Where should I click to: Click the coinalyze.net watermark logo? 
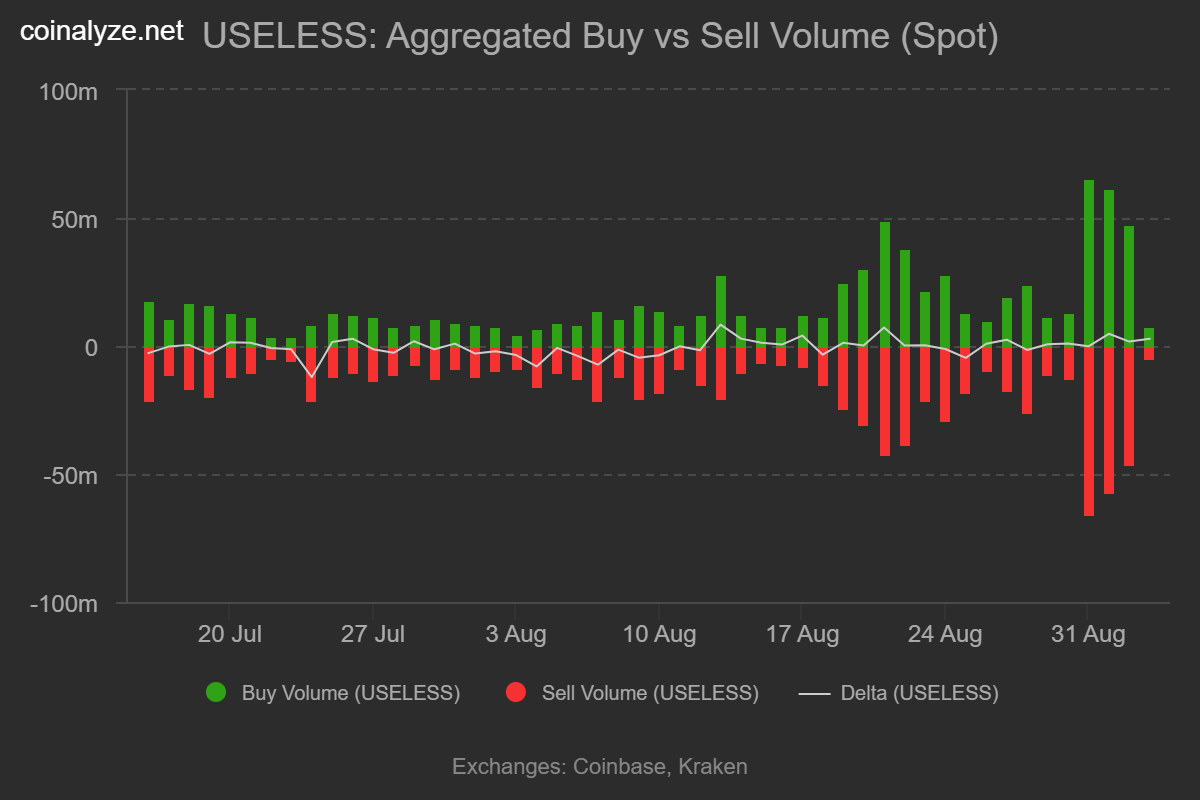click(102, 32)
